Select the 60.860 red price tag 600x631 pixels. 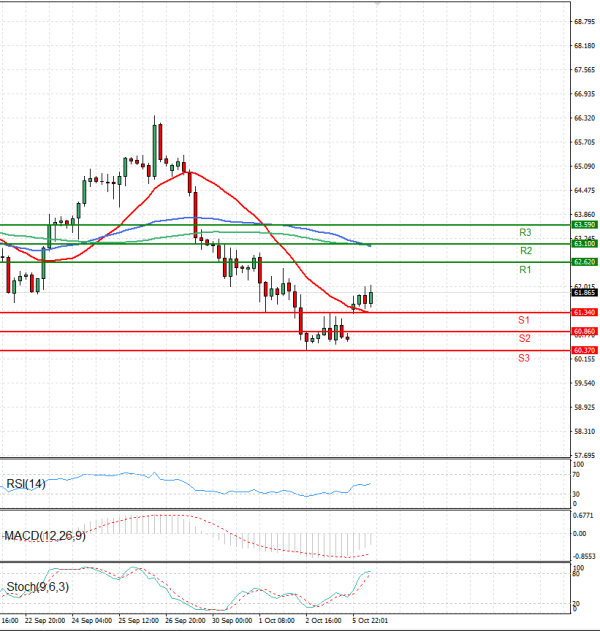(584, 331)
